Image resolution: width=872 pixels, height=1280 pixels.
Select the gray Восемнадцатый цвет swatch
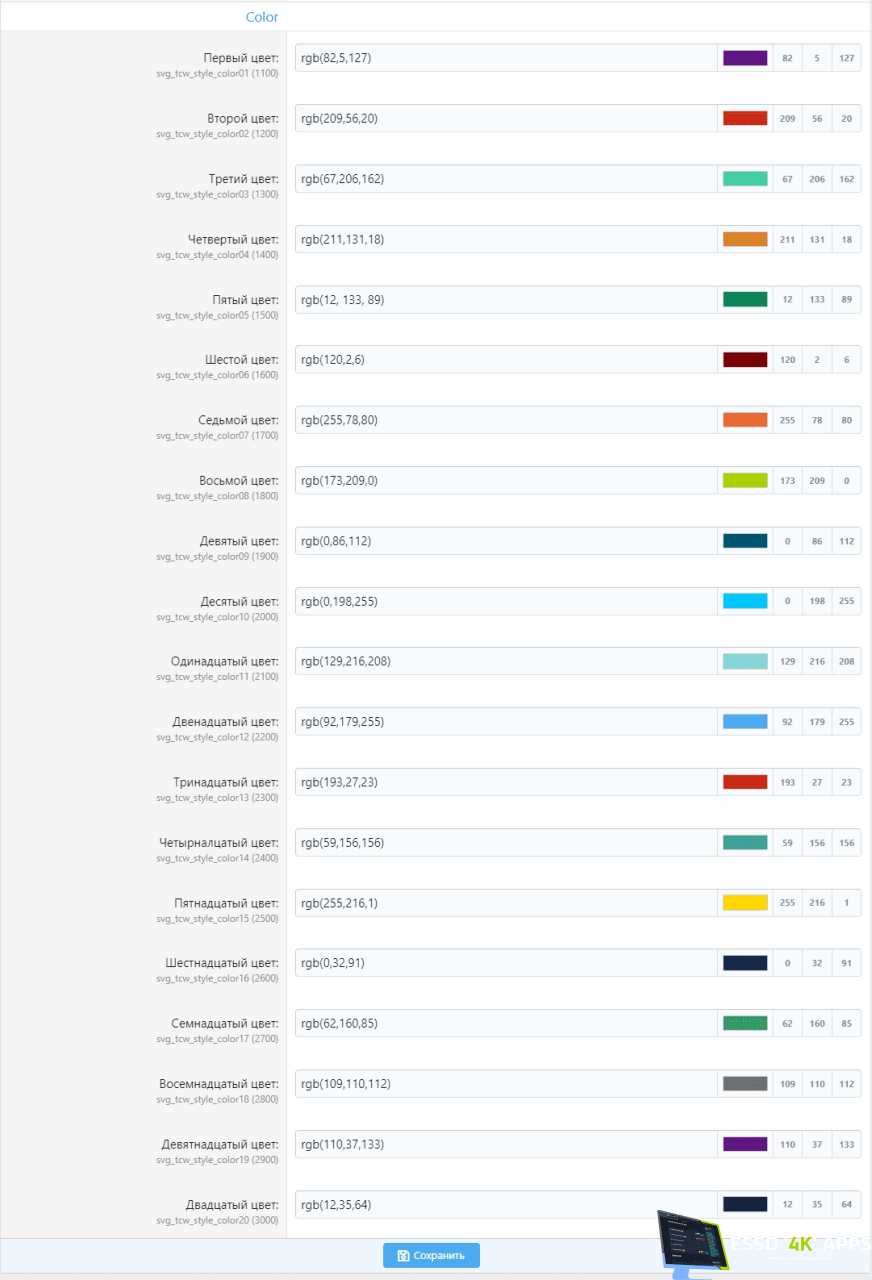(745, 1084)
